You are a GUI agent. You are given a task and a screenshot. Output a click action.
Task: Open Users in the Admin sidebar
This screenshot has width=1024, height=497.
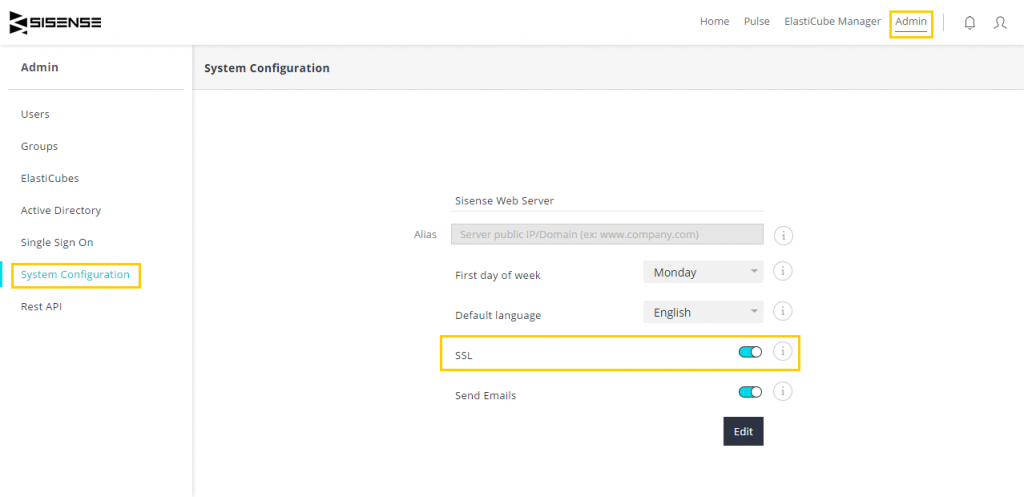click(35, 114)
